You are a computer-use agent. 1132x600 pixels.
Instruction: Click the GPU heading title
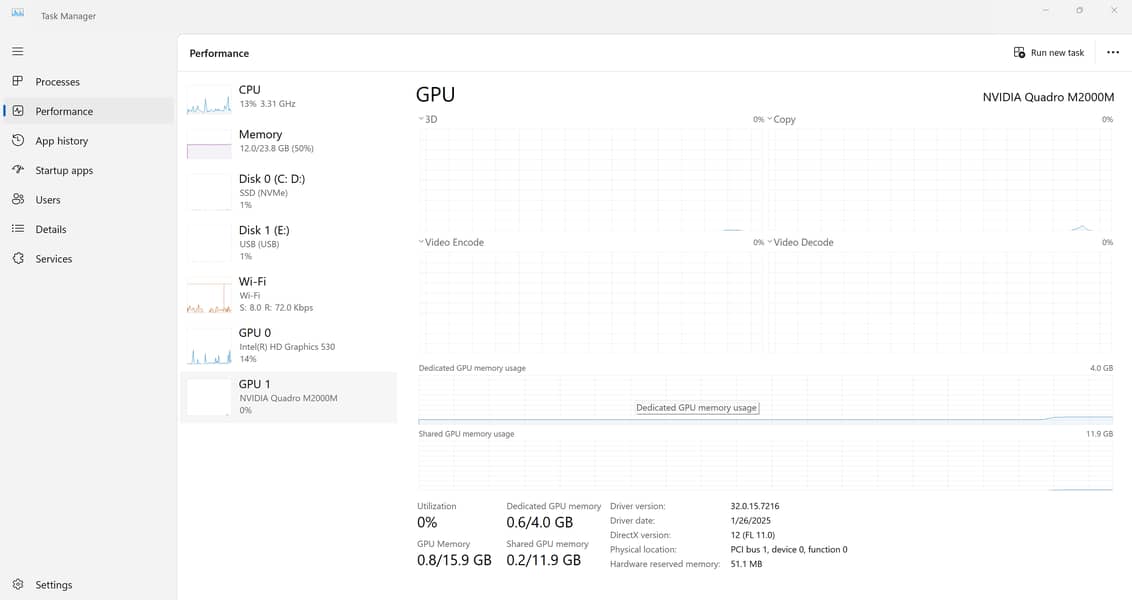pos(435,95)
